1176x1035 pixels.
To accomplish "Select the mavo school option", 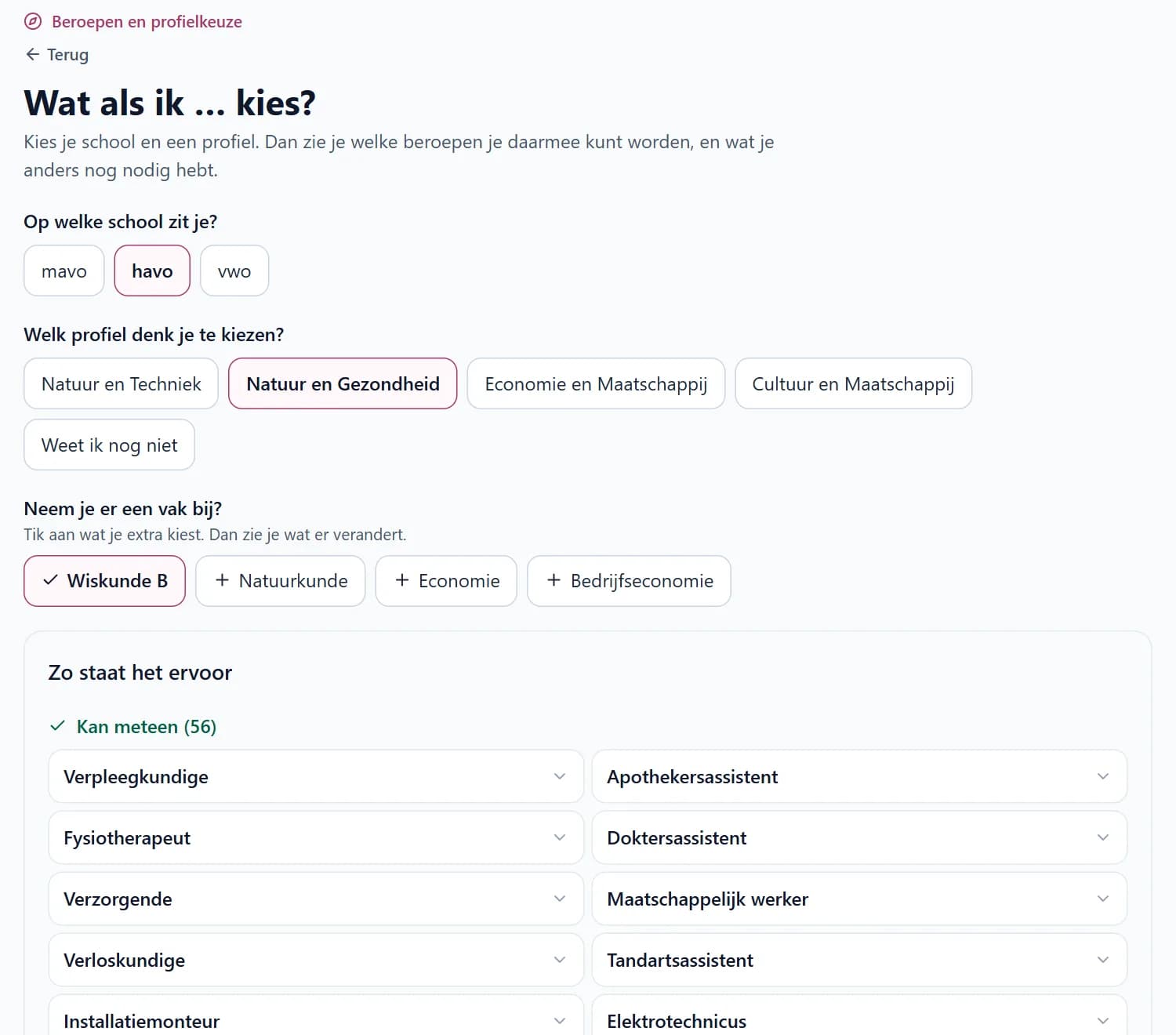I will pyautogui.click(x=64, y=271).
